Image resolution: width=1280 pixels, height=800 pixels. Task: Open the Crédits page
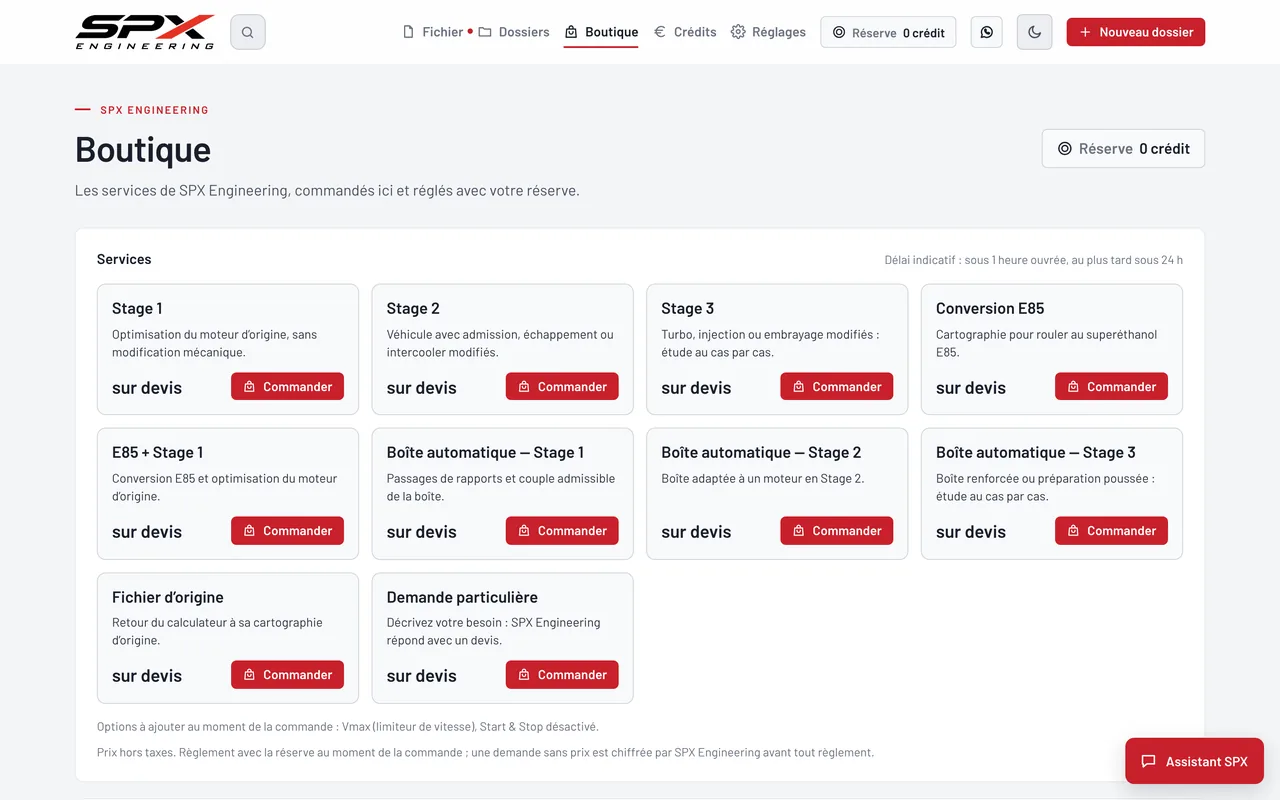685,32
